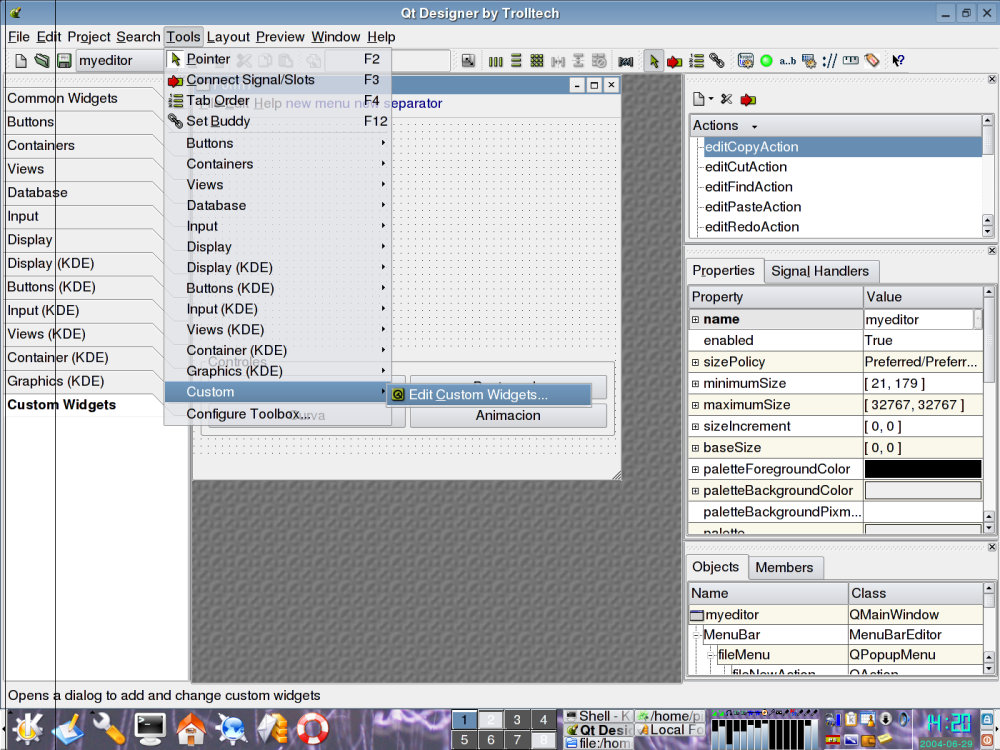Open the Preview menu
This screenshot has height=750, width=1000.
coord(280,37)
